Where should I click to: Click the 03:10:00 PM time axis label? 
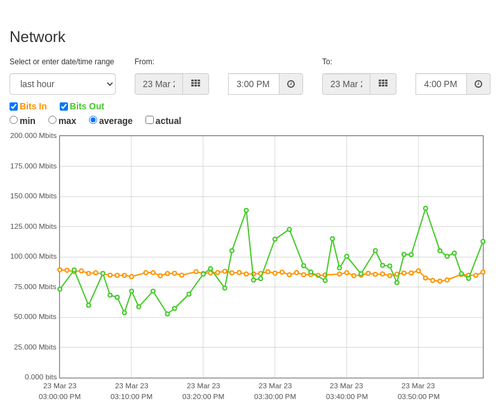click(131, 397)
